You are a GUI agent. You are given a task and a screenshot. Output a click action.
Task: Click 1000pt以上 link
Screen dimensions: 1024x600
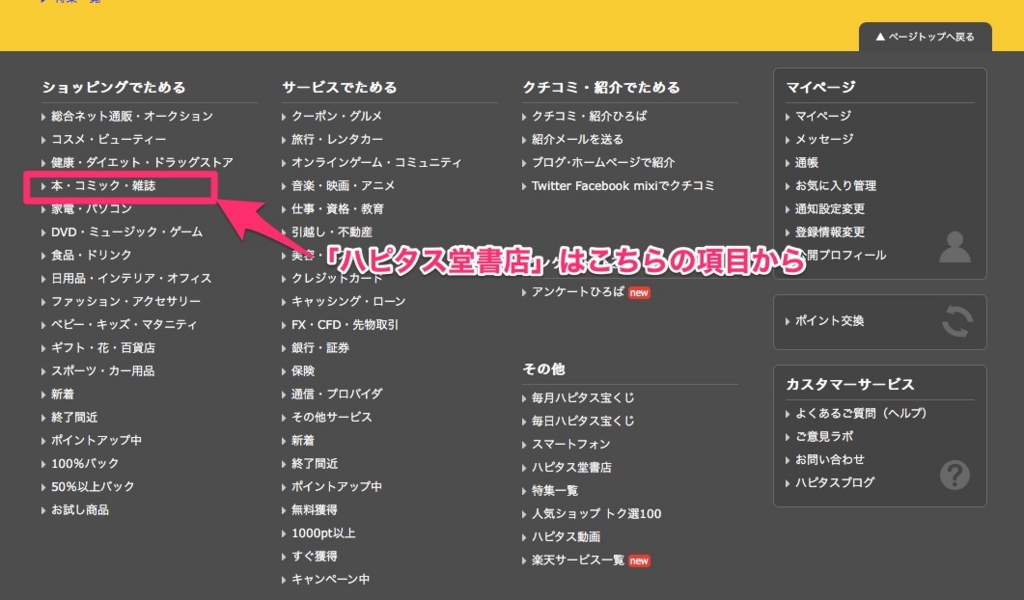click(x=323, y=533)
